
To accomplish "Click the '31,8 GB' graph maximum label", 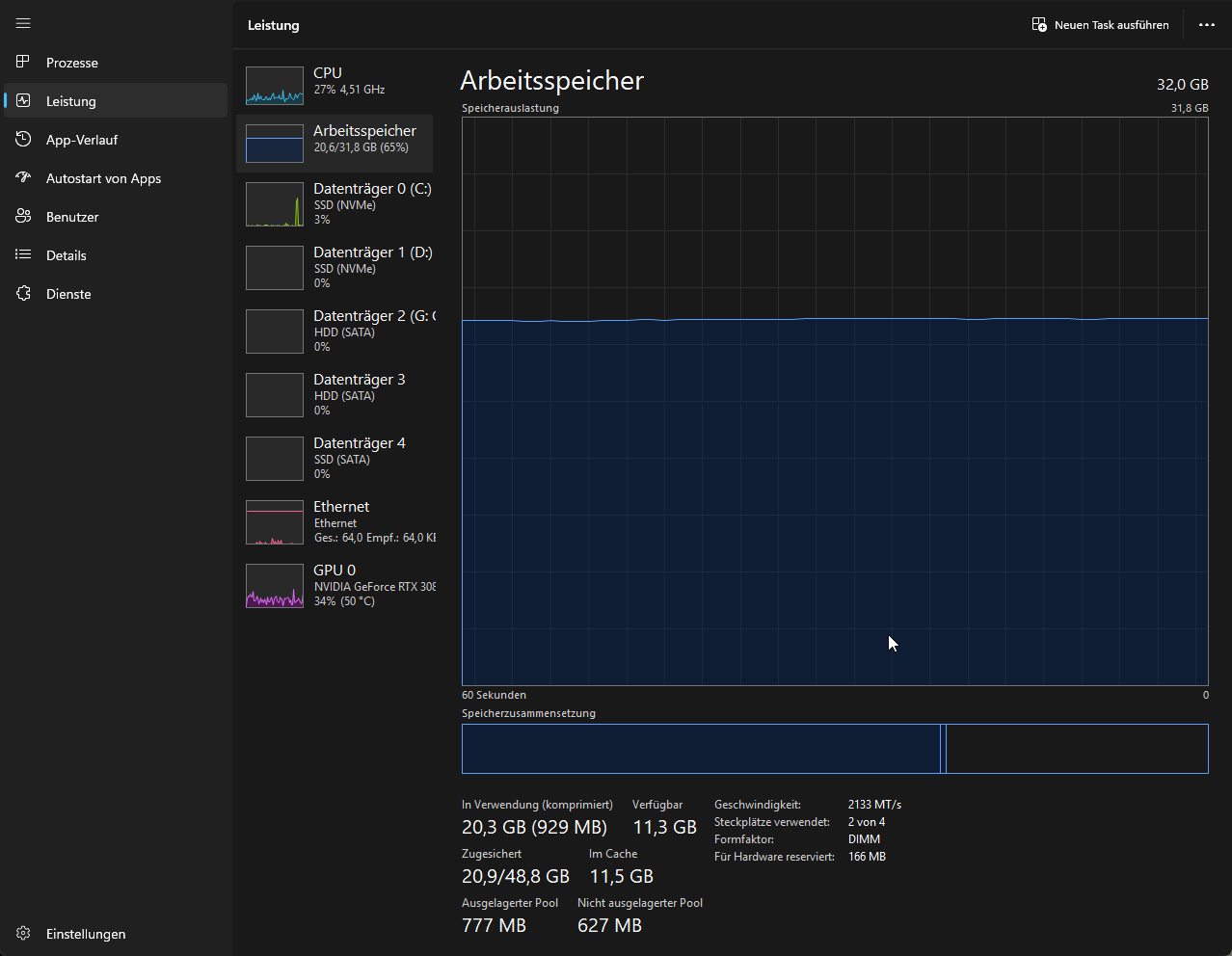I will pos(1190,108).
